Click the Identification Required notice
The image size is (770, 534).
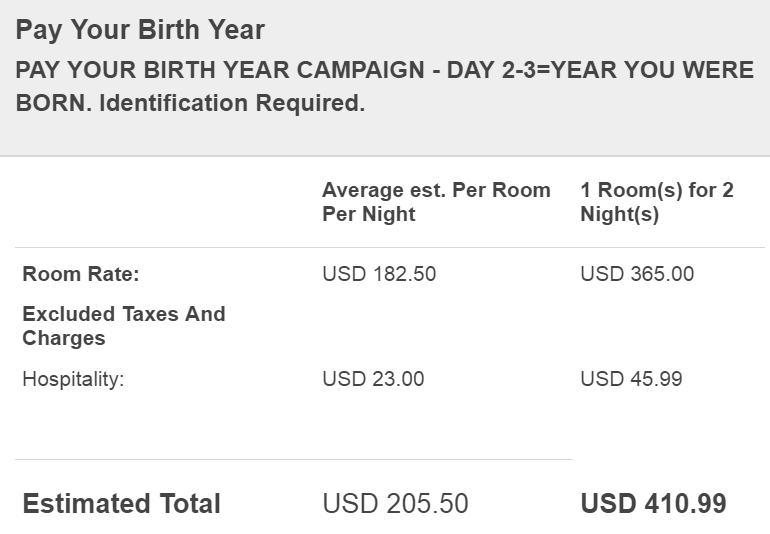point(232,103)
